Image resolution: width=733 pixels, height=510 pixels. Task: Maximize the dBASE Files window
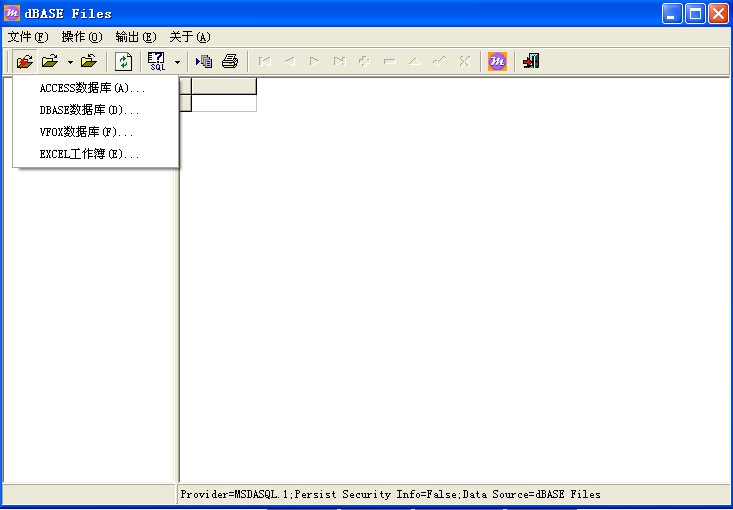coord(695,14)
